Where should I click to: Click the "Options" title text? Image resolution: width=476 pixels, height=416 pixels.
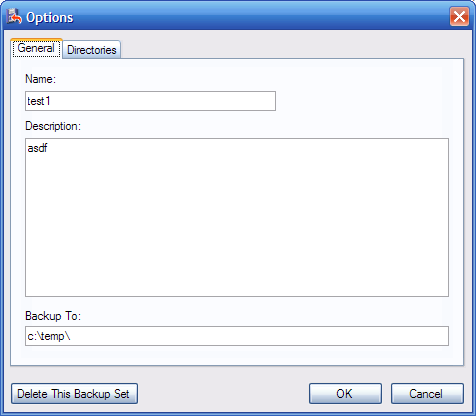[50, 18]
